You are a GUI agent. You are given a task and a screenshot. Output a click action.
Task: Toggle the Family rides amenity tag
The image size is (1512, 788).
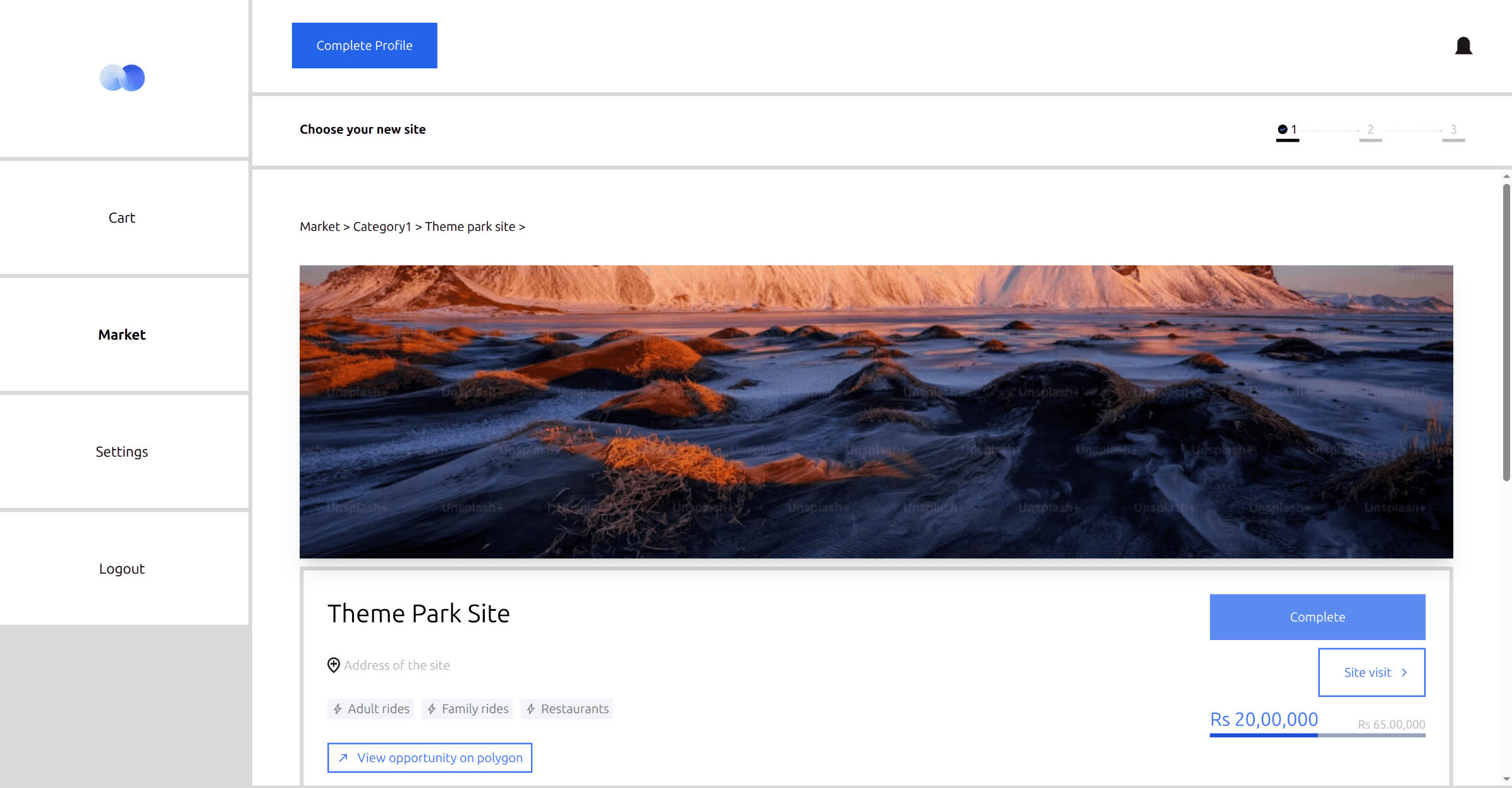467,708
